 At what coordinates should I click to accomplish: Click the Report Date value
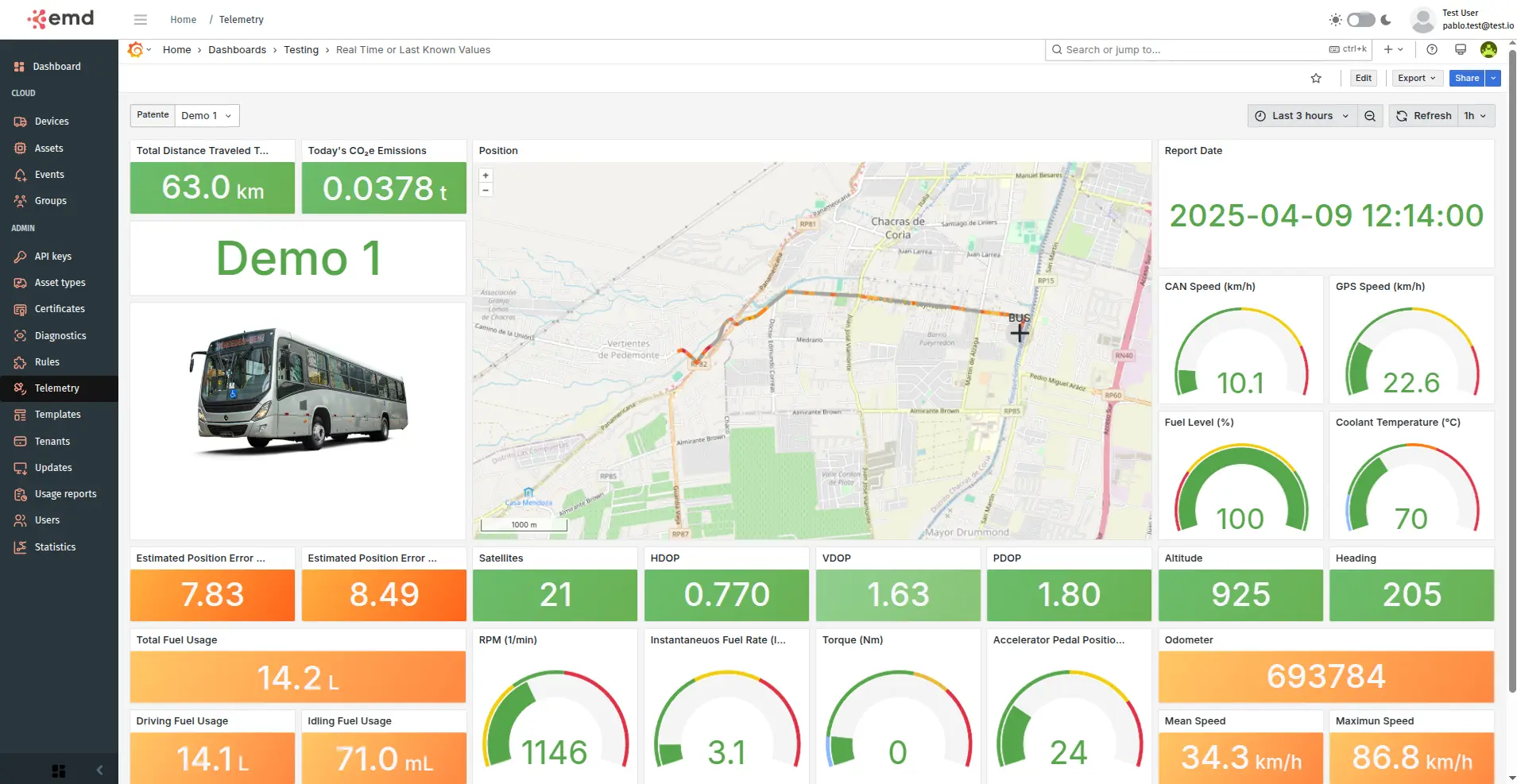1326,215
